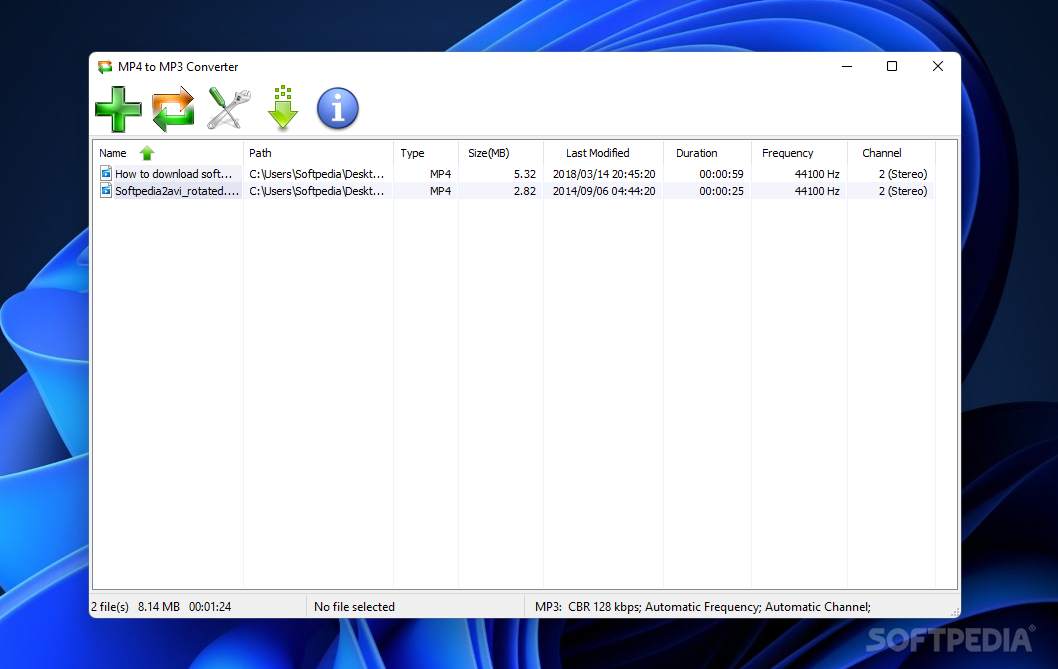Click the window resize grip in status bar
Viewport: 1058px width, 669px height.
coord(954,612)
